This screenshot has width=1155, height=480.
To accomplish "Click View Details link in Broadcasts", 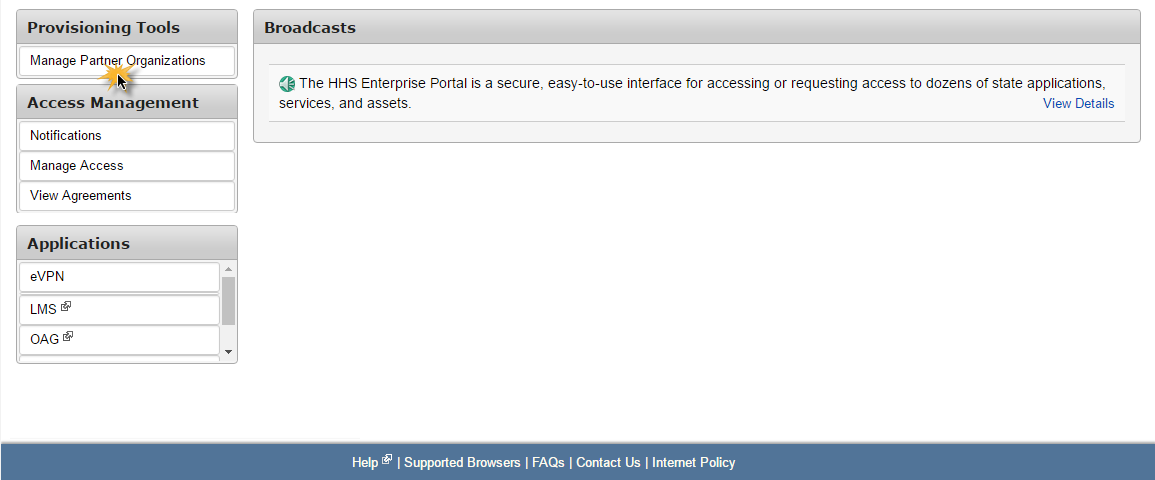I will point(1078,104).
